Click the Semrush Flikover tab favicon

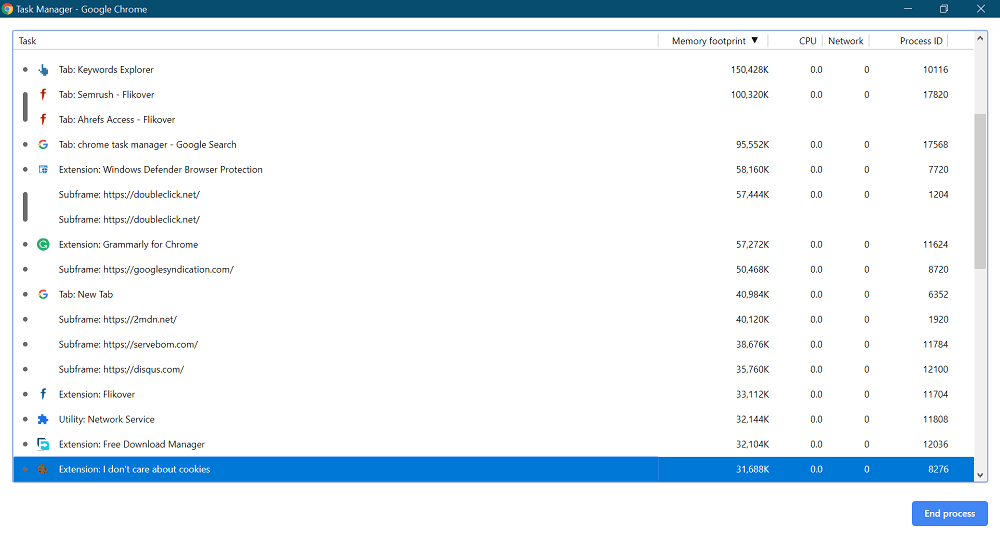click(x=43, y=94)
